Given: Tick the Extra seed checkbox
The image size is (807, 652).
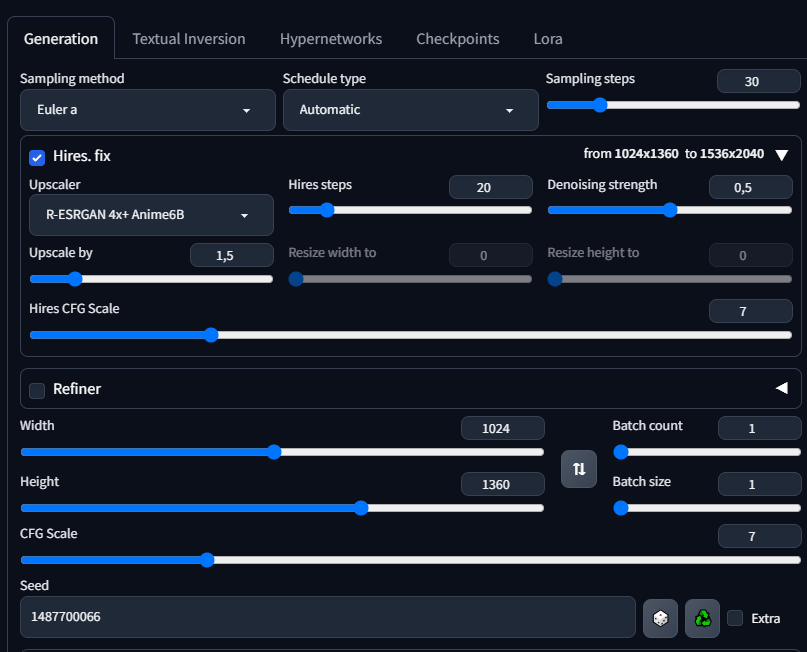Looking at the screenshot, I should pyautogui.click(x=735, y=618).
